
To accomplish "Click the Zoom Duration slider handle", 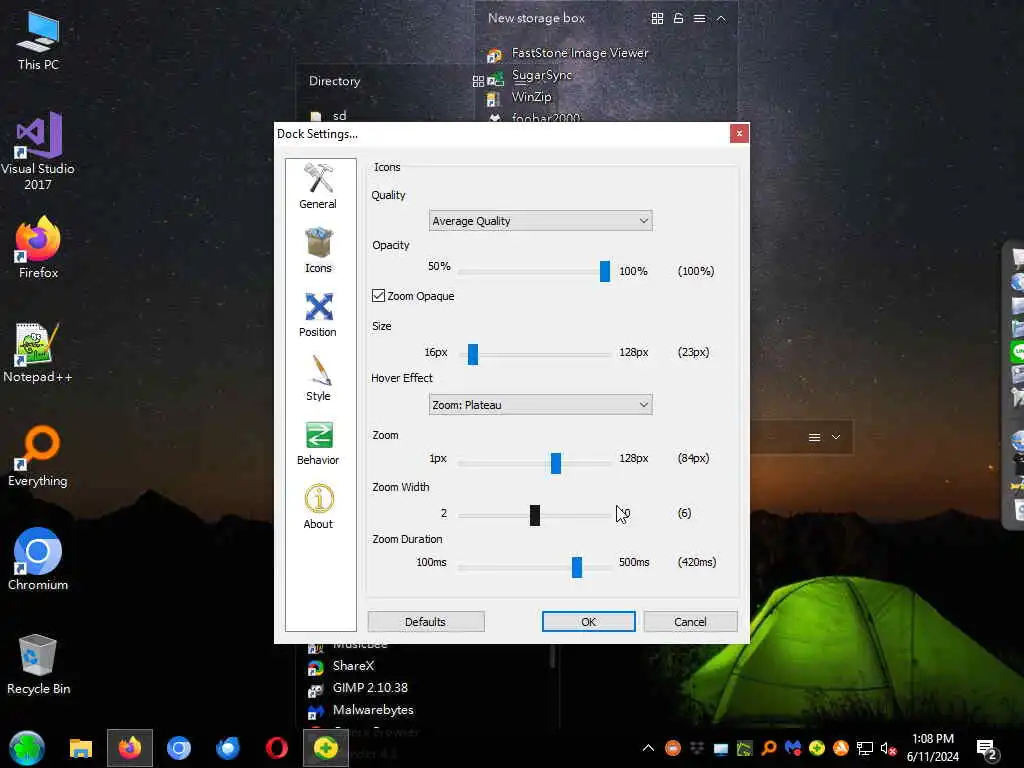I will point(577,567).
